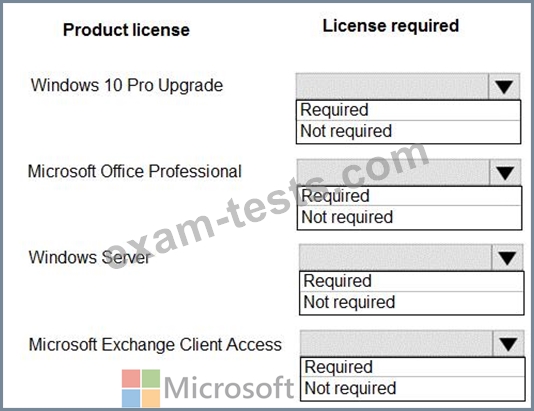
Task: Choose Not required for Microsoft Office Professional
Action: tap(409, 218)
